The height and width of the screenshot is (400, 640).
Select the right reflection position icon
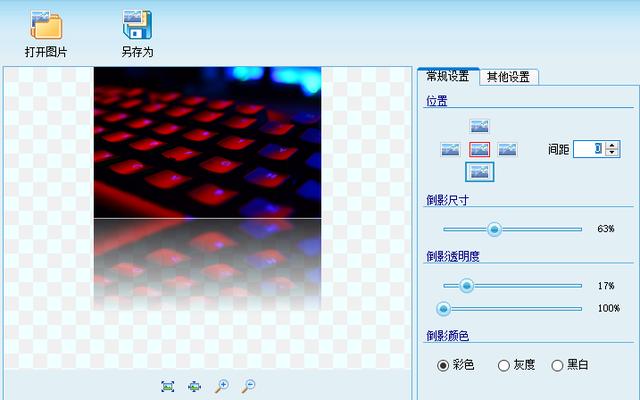click(508, 149)
